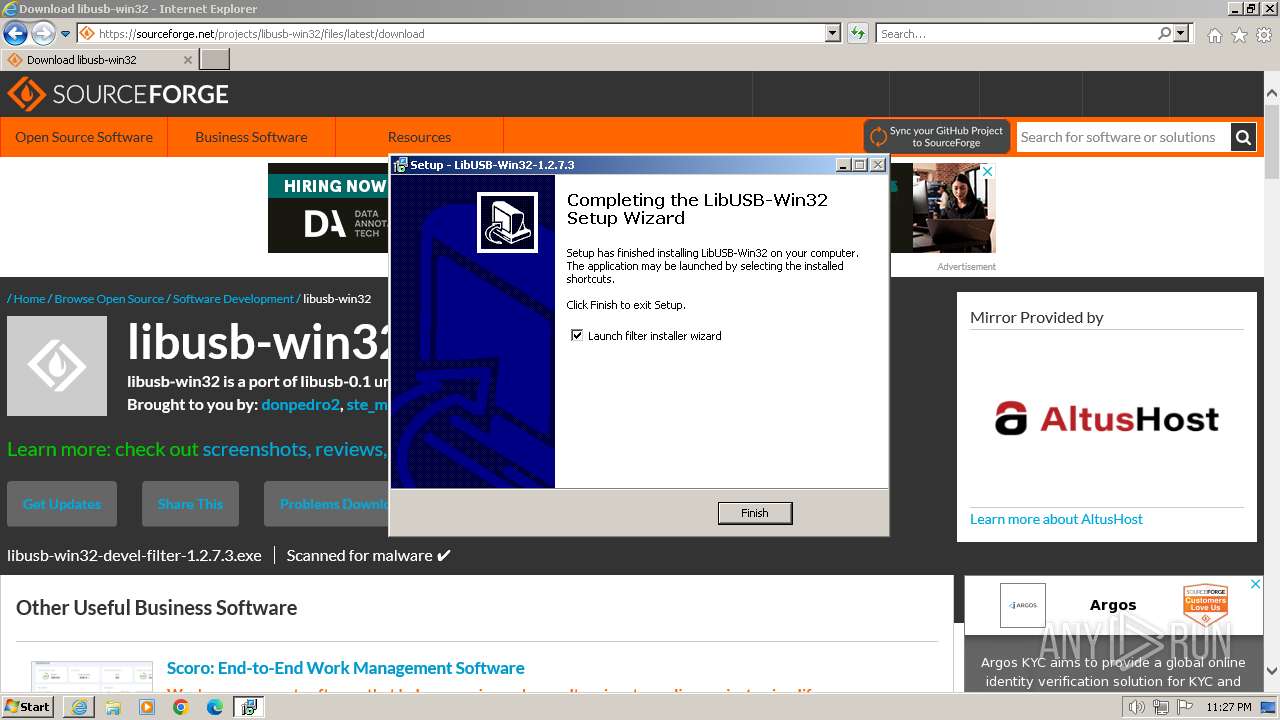Open the Windows Start button

pos(28,707)
